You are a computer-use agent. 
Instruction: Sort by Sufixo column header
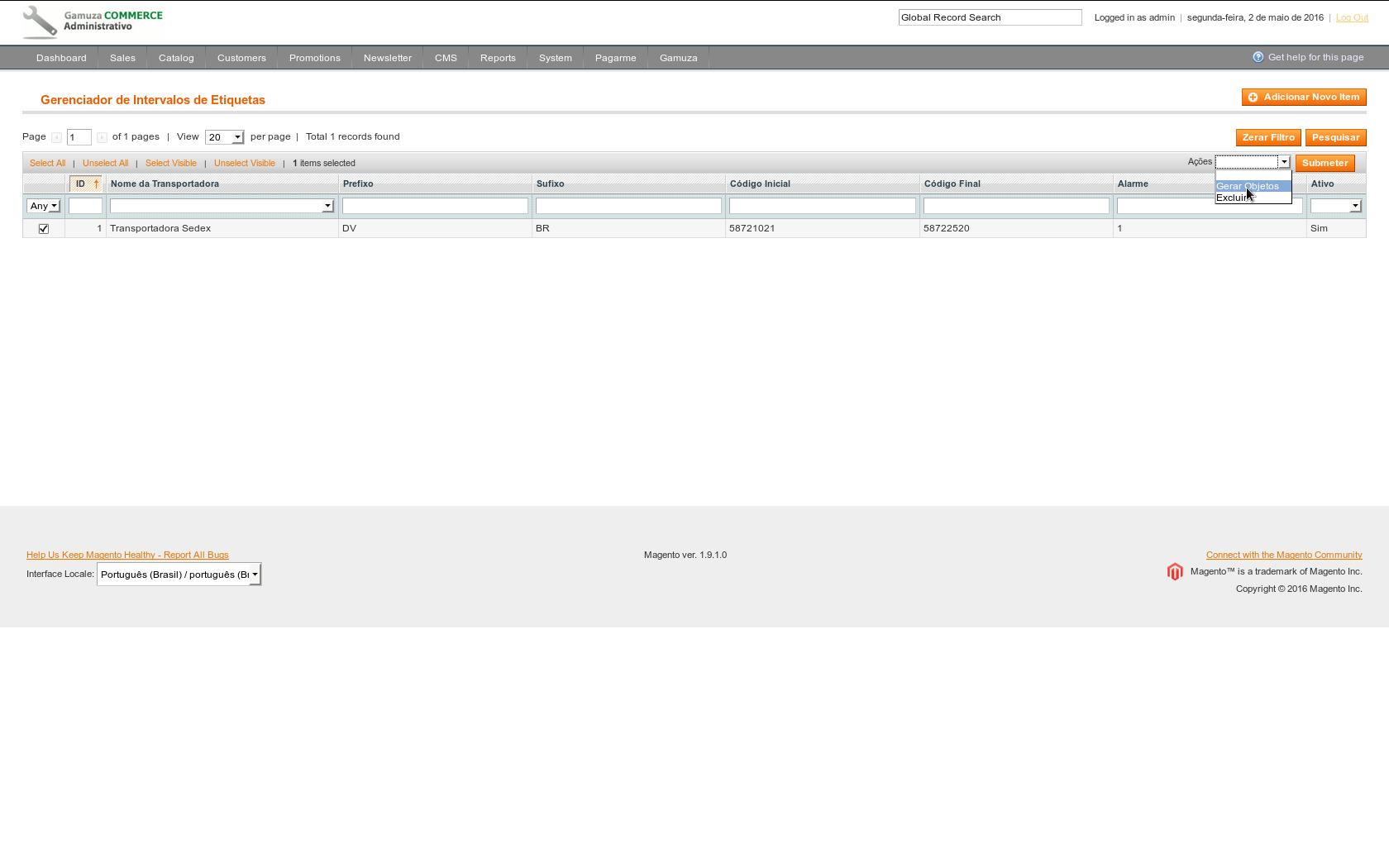click(551, 184)
